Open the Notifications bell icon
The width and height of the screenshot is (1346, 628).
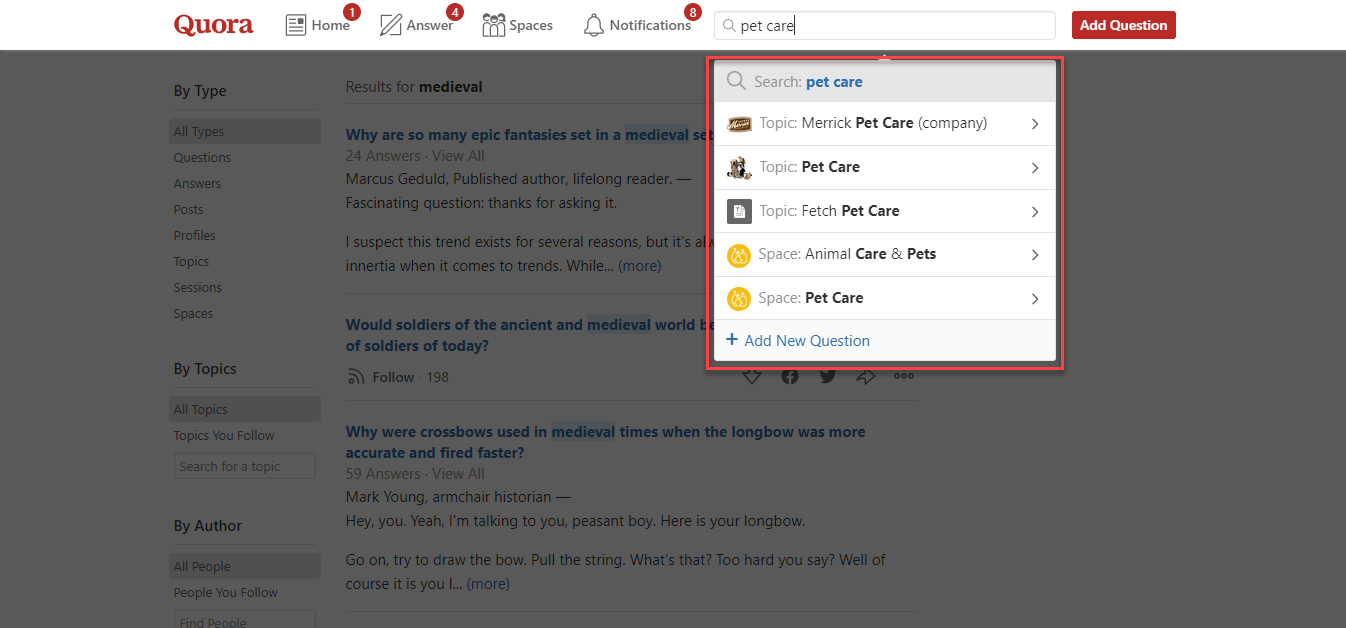594,25
